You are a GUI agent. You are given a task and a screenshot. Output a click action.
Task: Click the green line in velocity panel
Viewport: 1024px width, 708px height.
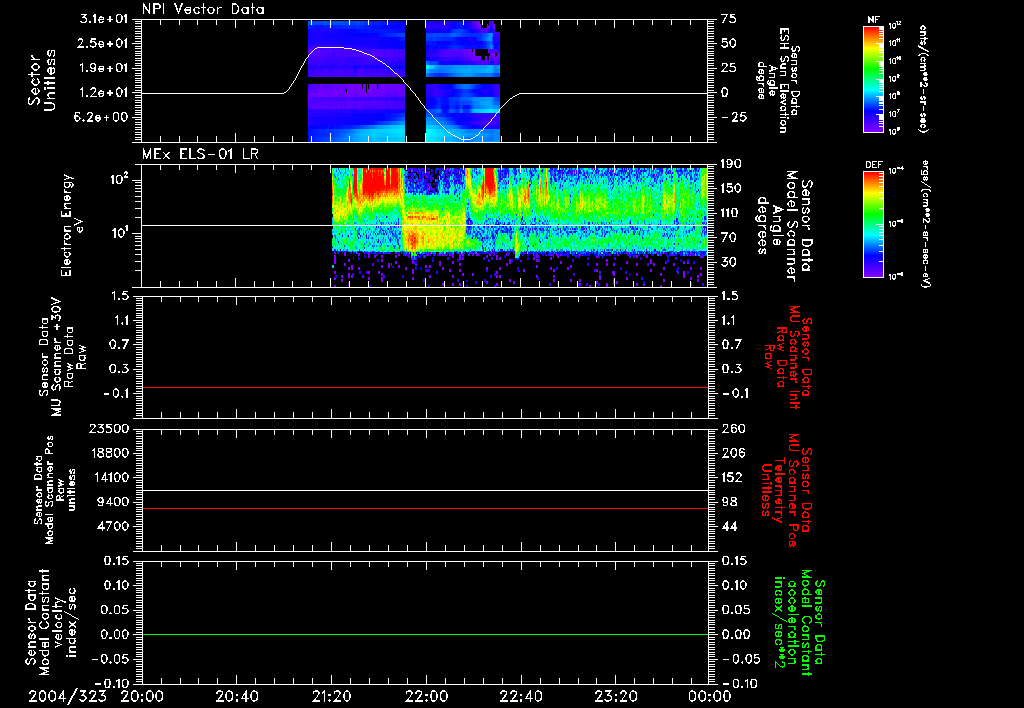(425, 634)
